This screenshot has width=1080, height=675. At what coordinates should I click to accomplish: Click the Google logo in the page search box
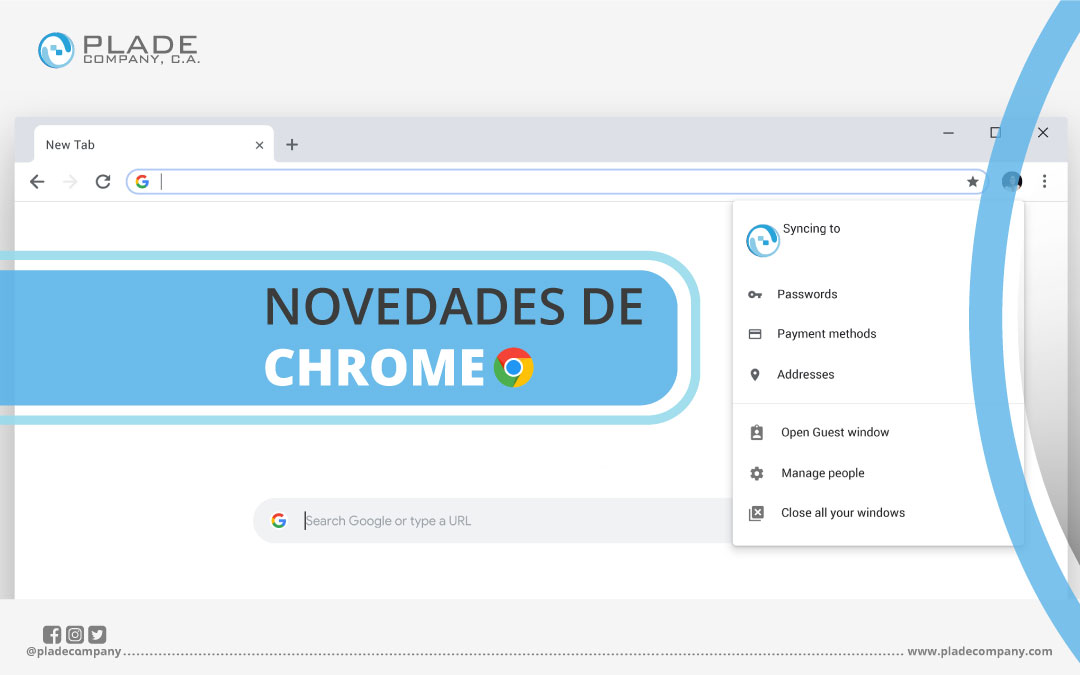point(279,521)
